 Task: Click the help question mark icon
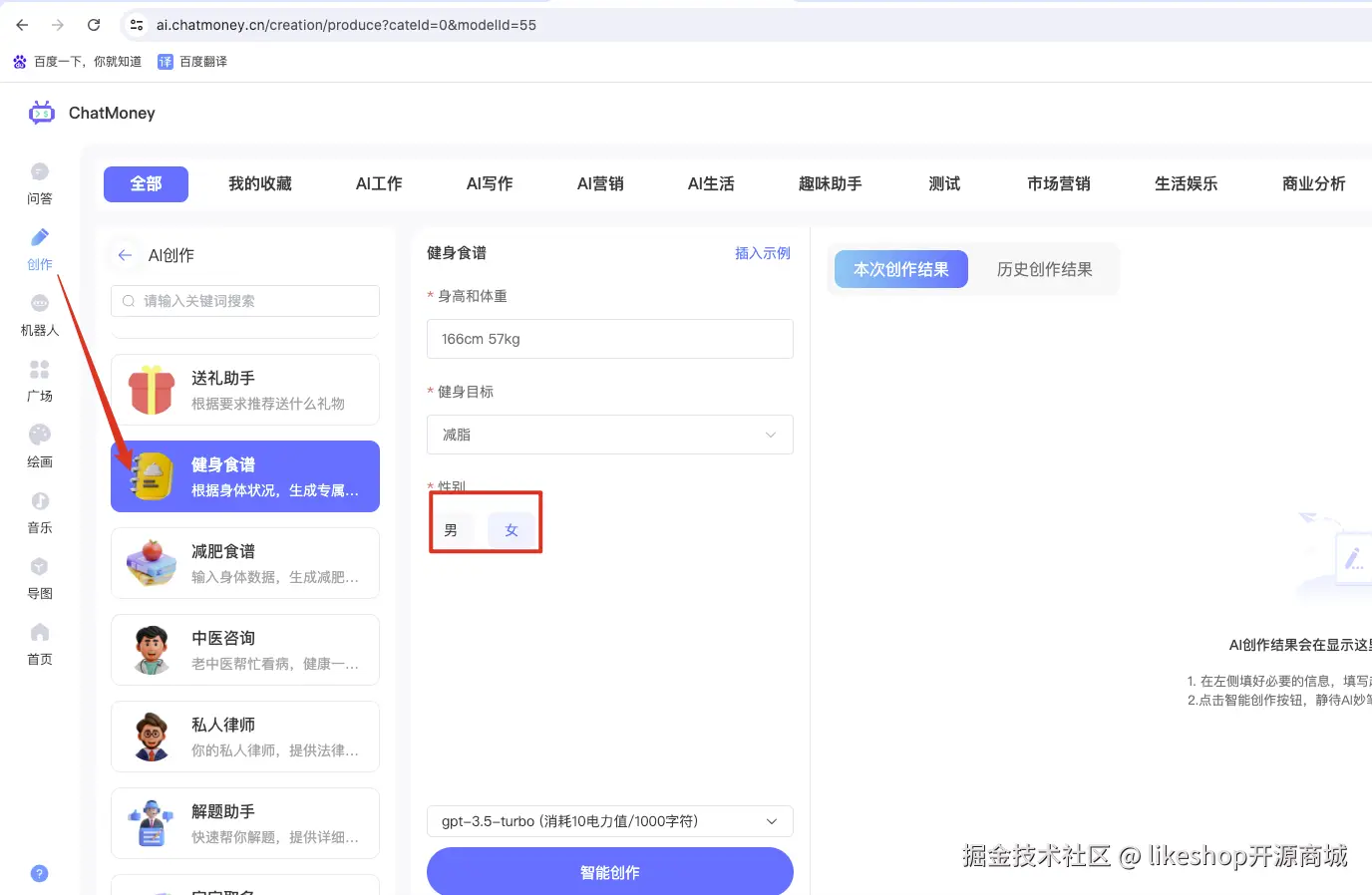40,874
